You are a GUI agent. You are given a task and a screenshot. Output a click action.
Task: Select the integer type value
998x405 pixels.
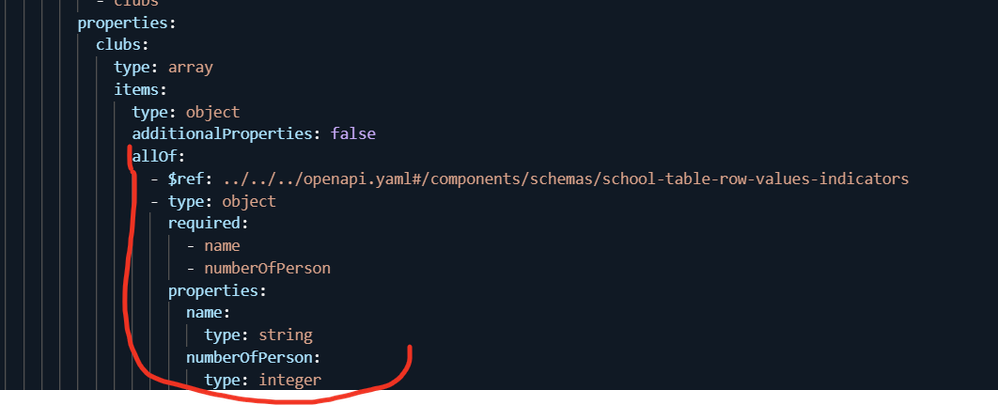290,379
